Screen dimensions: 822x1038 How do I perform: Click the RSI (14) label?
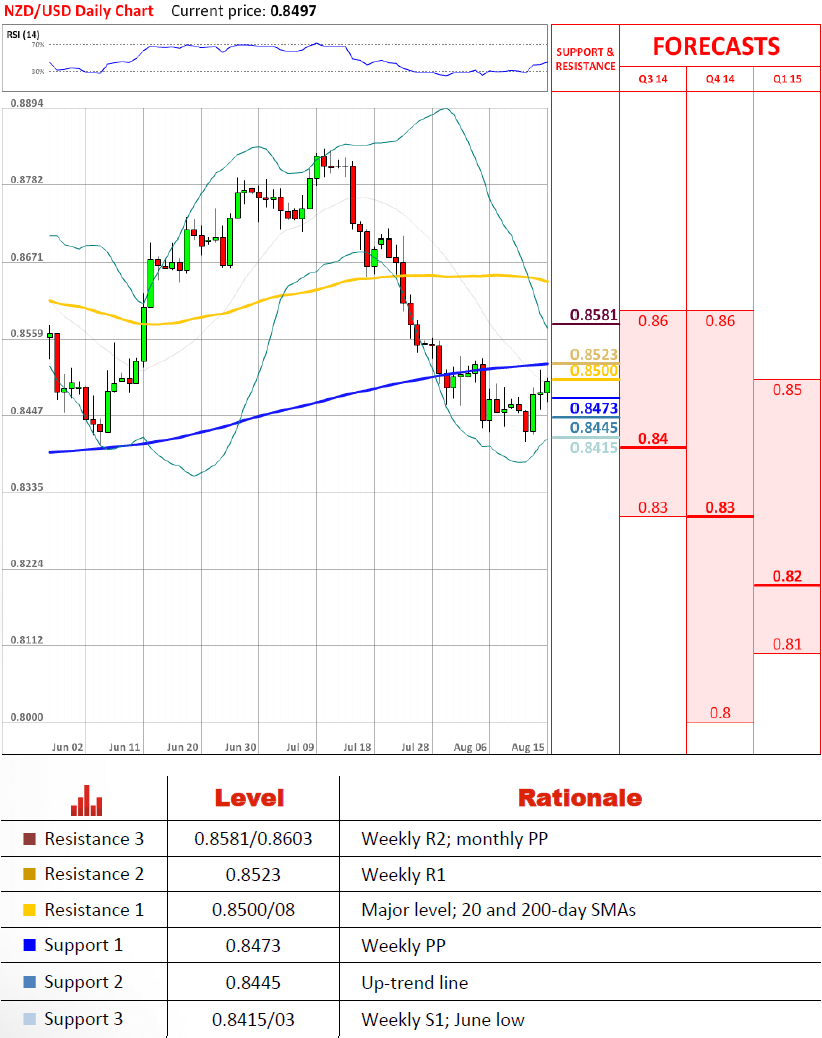pyautogui.click(x=23, y=34)
